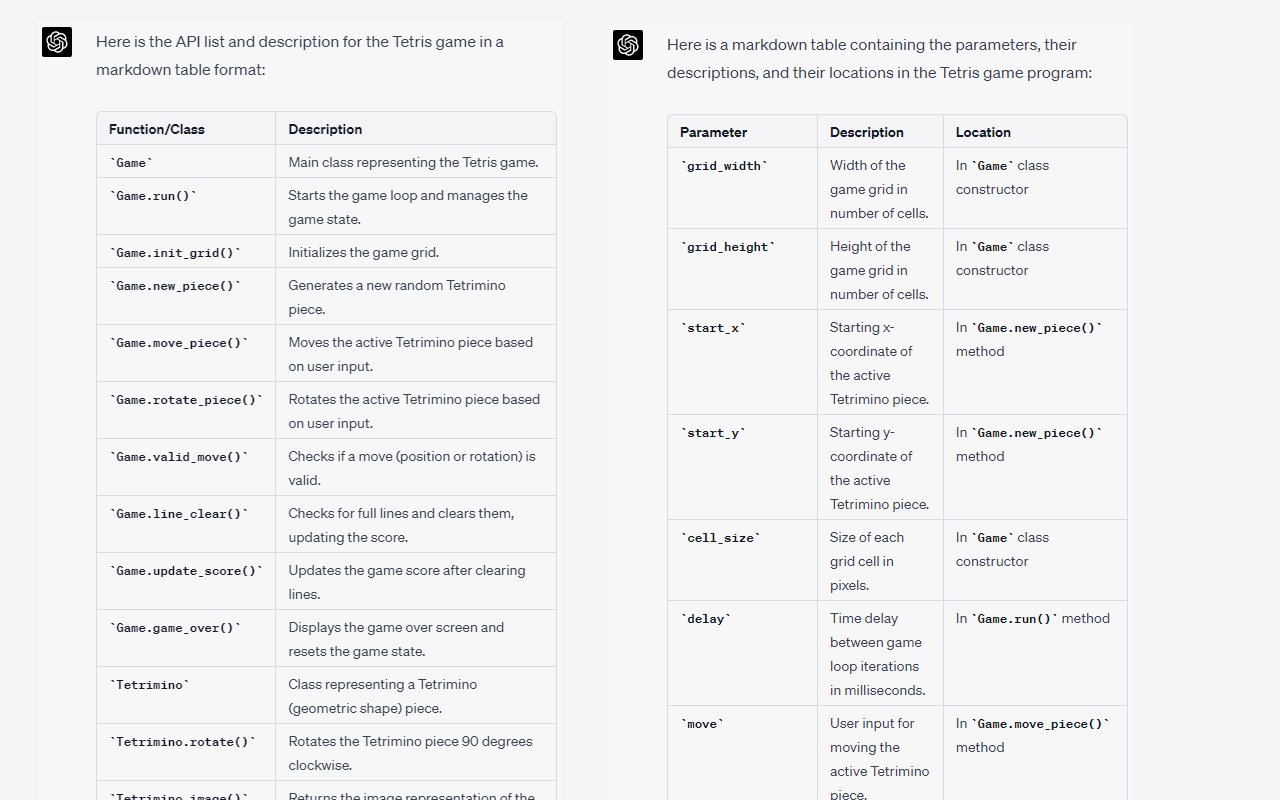
Task: Click the `Game.game_over()` function name
Action: [x=175, y=627]
